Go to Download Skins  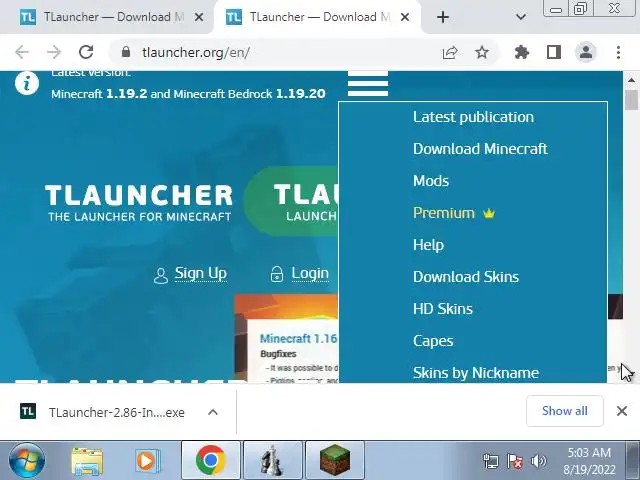(466, 277)
